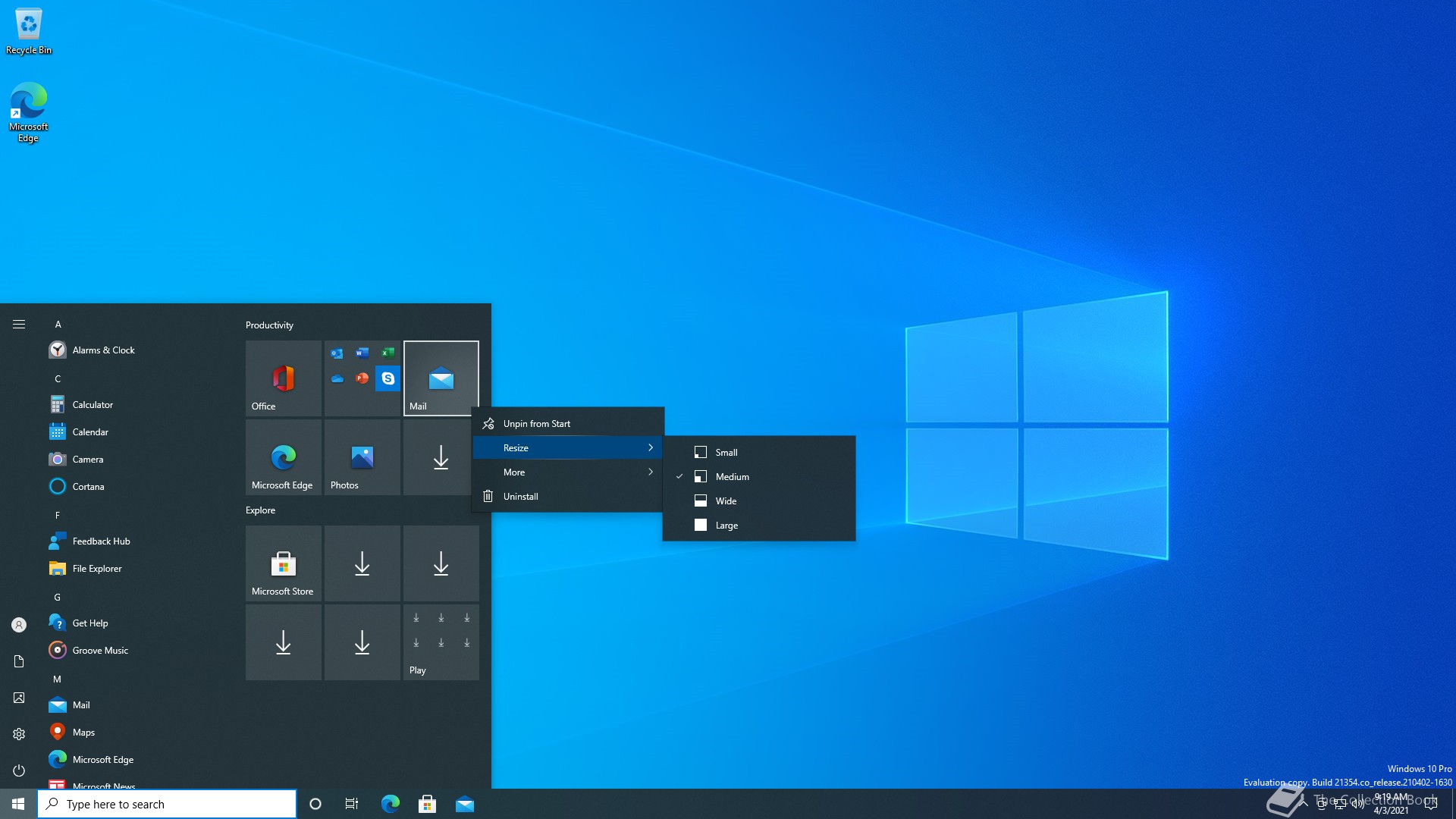Open Feedback Hub in app list
Screen dimensions: 1456x819
pyautogui.click(x=136, y=541)
